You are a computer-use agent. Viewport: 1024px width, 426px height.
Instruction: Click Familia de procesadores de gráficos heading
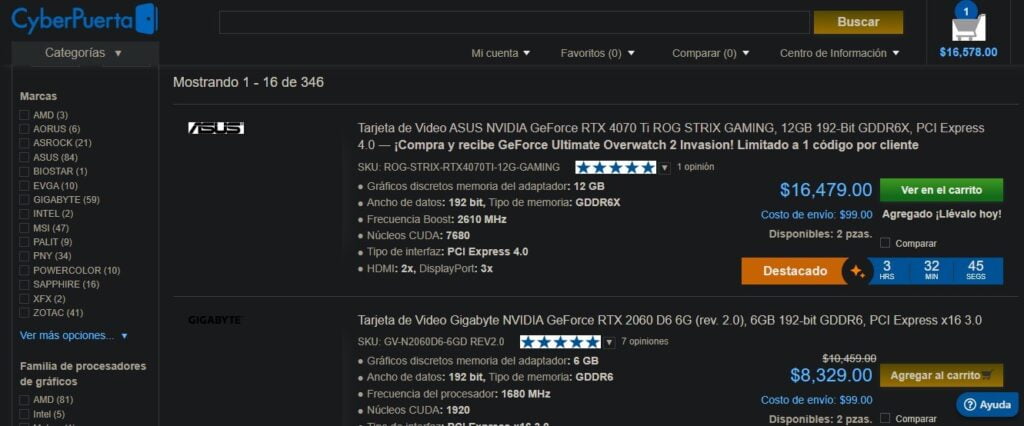83,374
